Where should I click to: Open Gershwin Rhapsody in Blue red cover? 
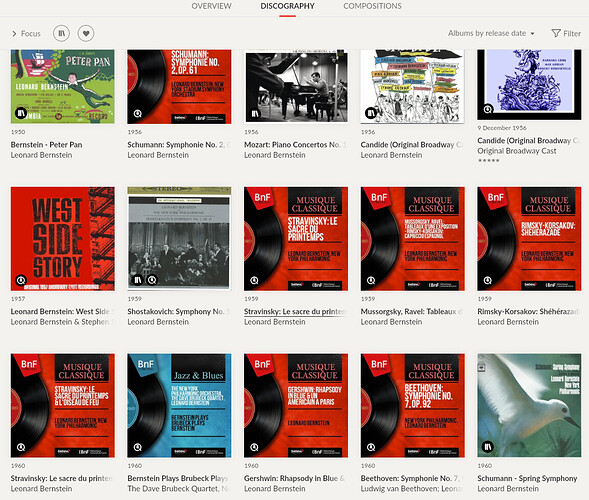point(296,405)
